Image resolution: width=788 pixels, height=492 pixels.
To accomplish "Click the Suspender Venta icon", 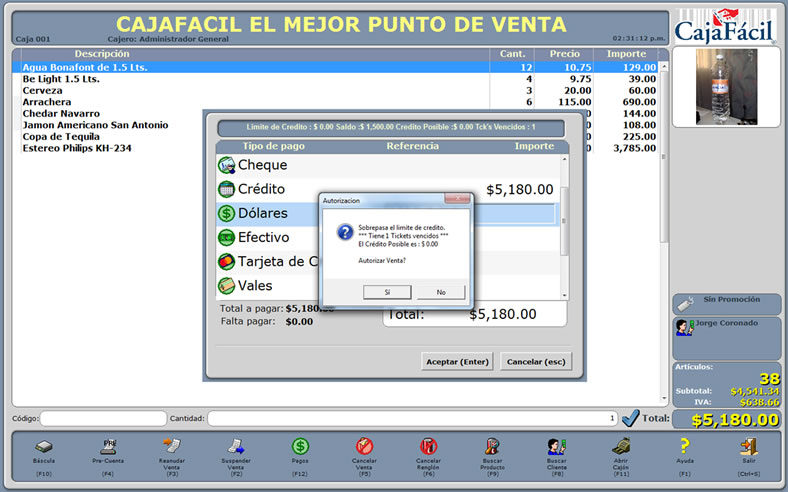I will click(x=236, y=446).
